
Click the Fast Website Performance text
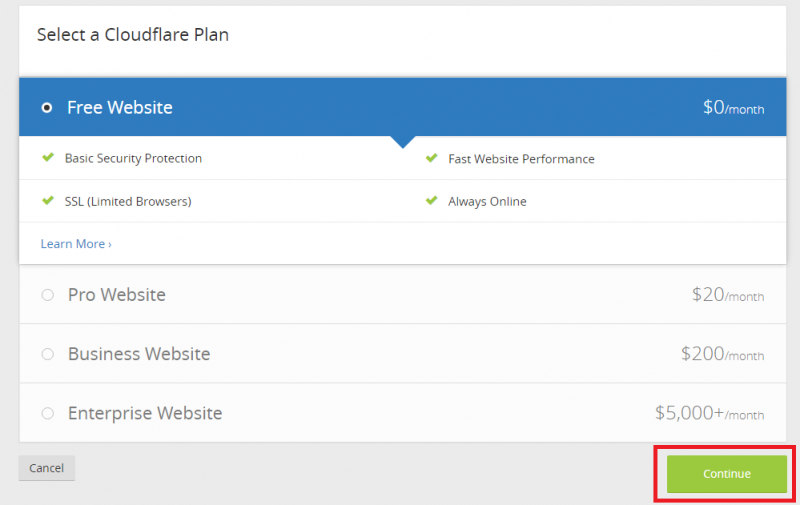(521, 159)
